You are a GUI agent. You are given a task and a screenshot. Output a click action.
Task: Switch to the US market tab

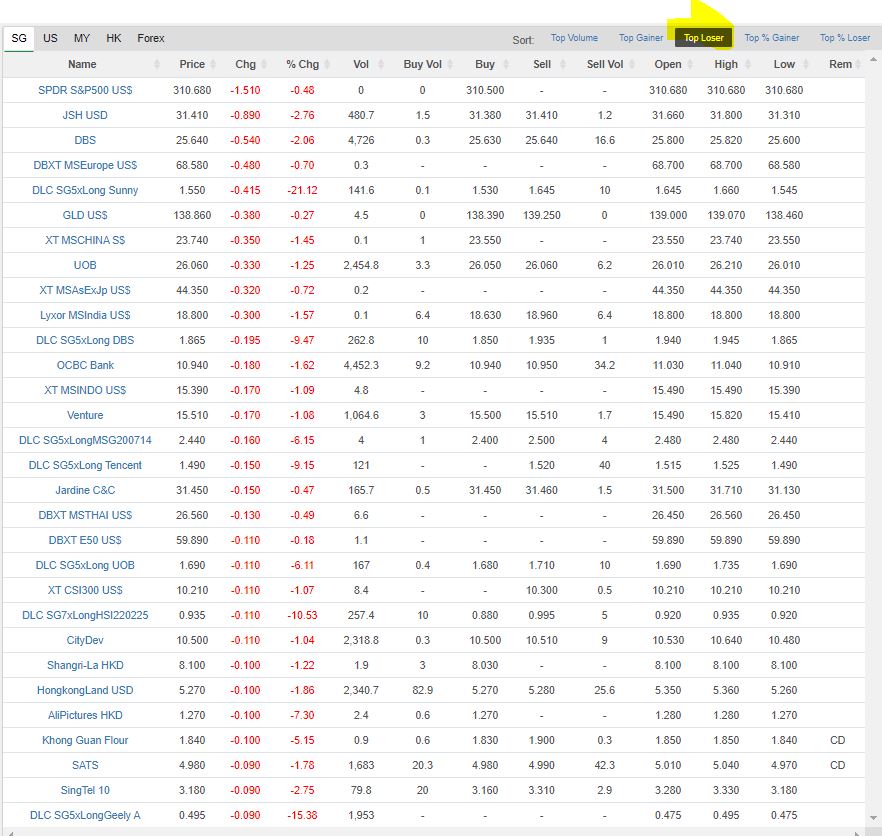50,38
